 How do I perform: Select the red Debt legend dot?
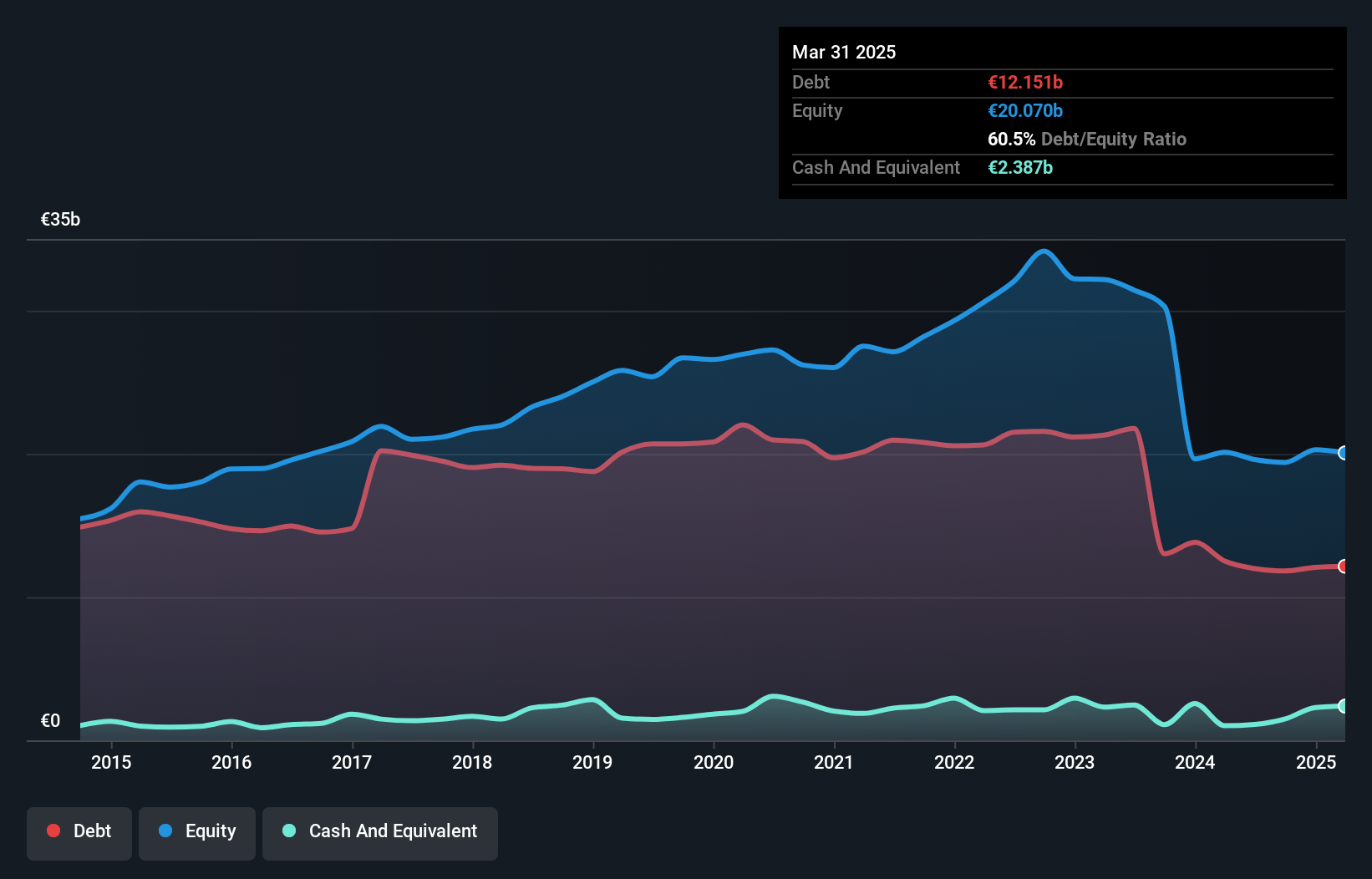pyautogui.click(x=52, y=831)
